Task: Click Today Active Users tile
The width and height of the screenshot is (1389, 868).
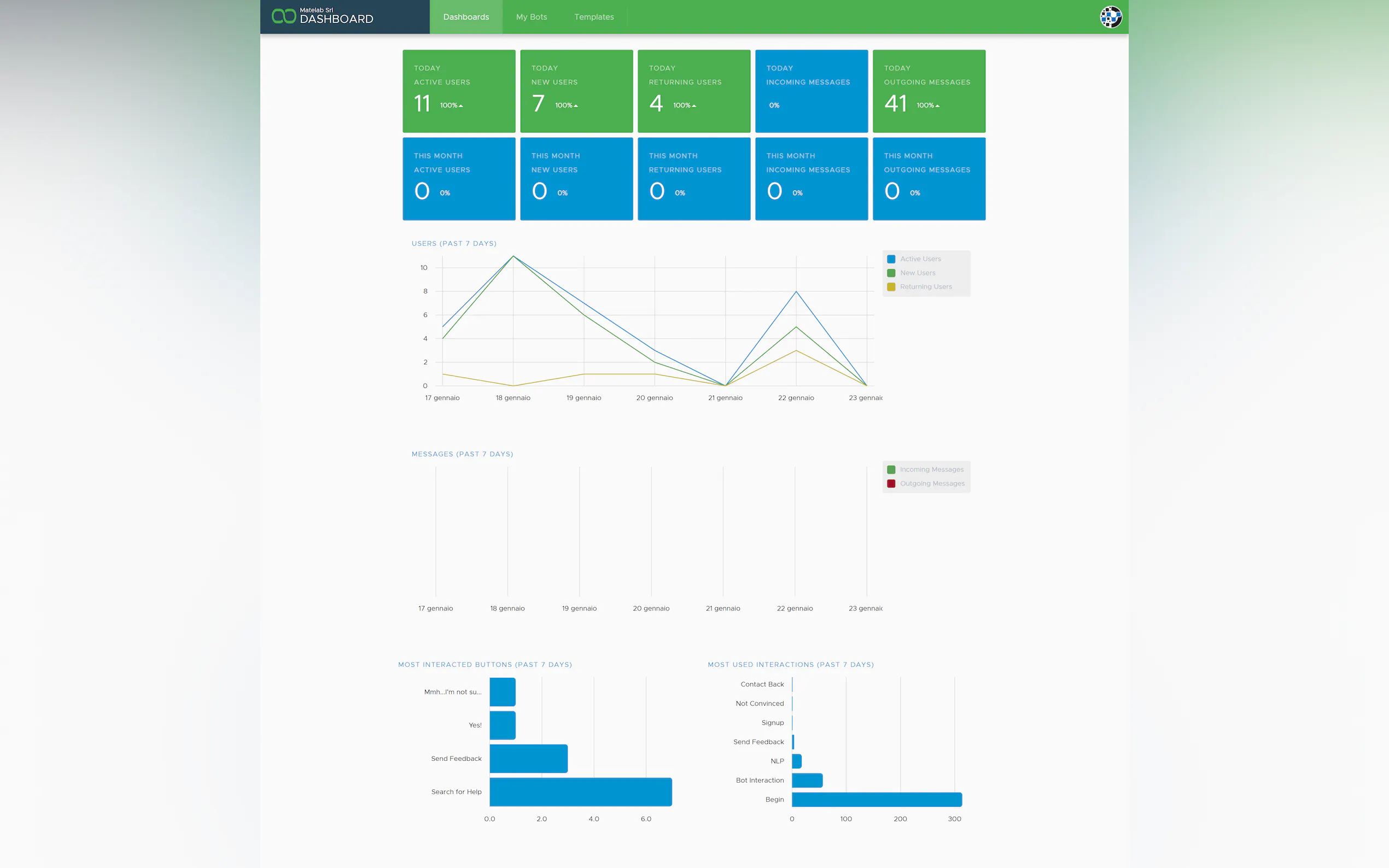Action: pyautogui.click(x=459, y=91)
